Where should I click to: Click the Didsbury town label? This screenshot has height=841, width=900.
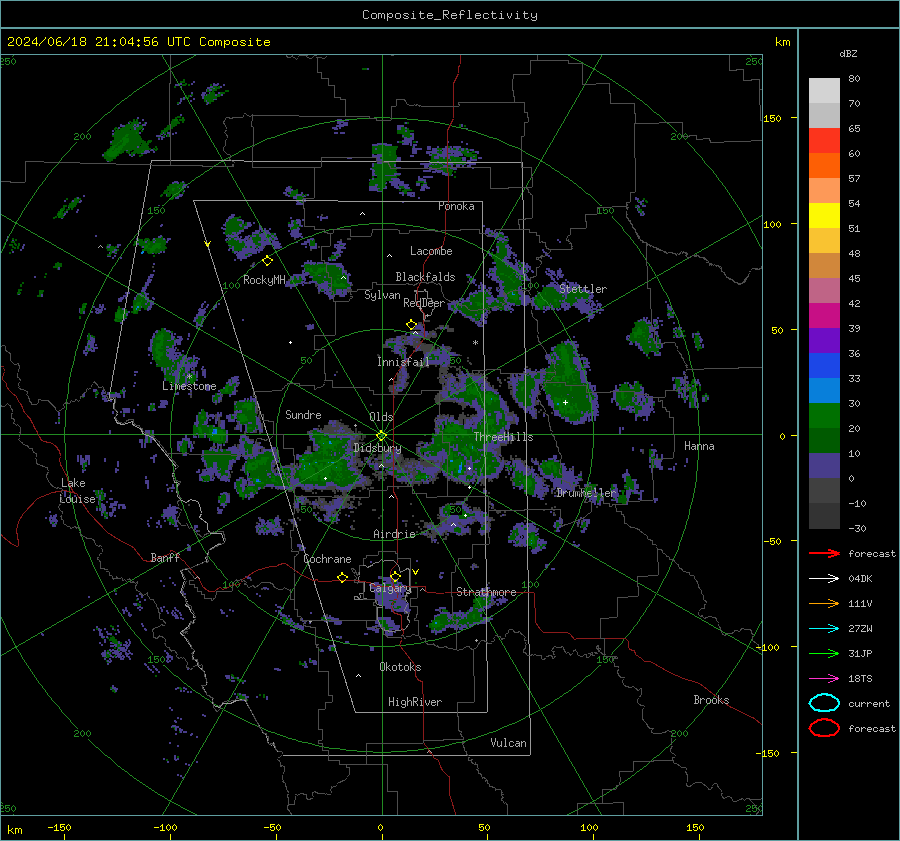(377, 448)
